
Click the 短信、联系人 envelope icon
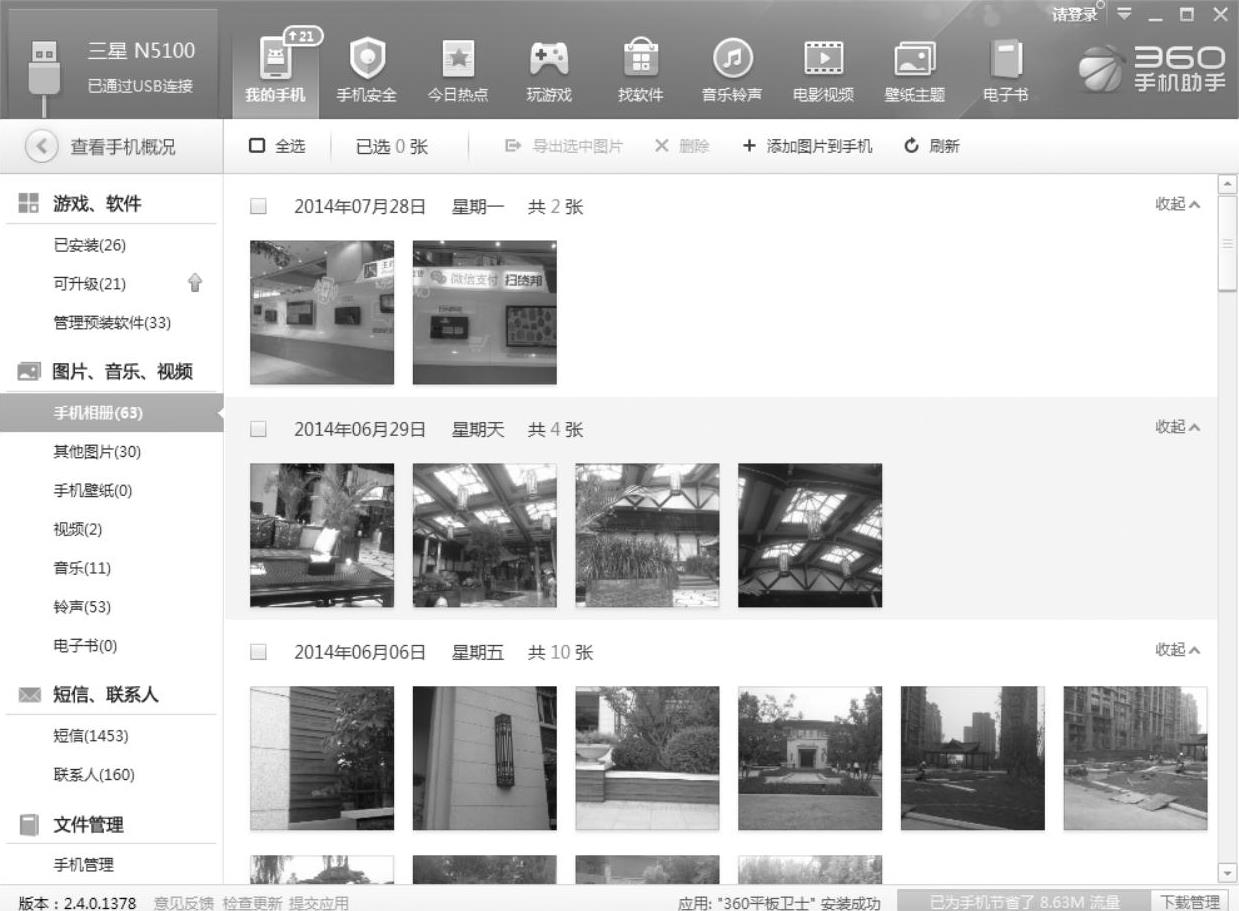click(29, 695)
